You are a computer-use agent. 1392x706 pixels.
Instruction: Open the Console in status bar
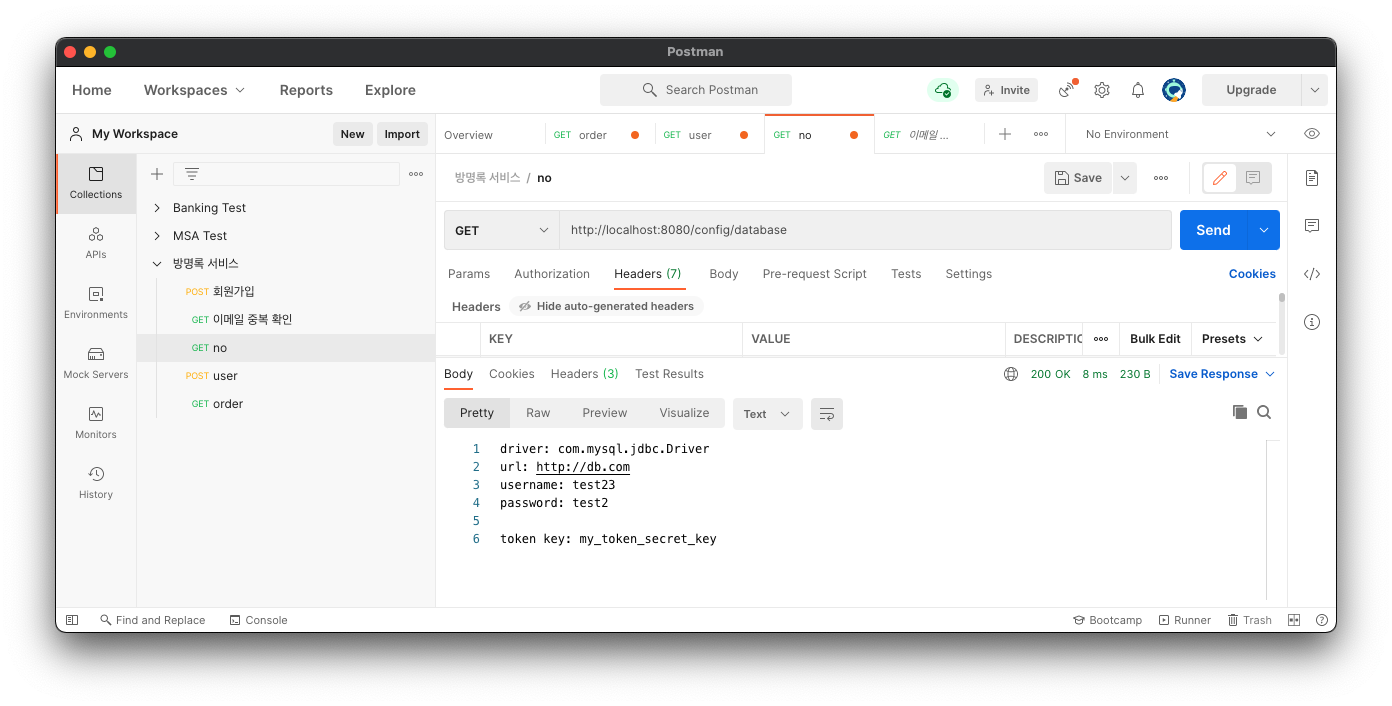point(258,620)
